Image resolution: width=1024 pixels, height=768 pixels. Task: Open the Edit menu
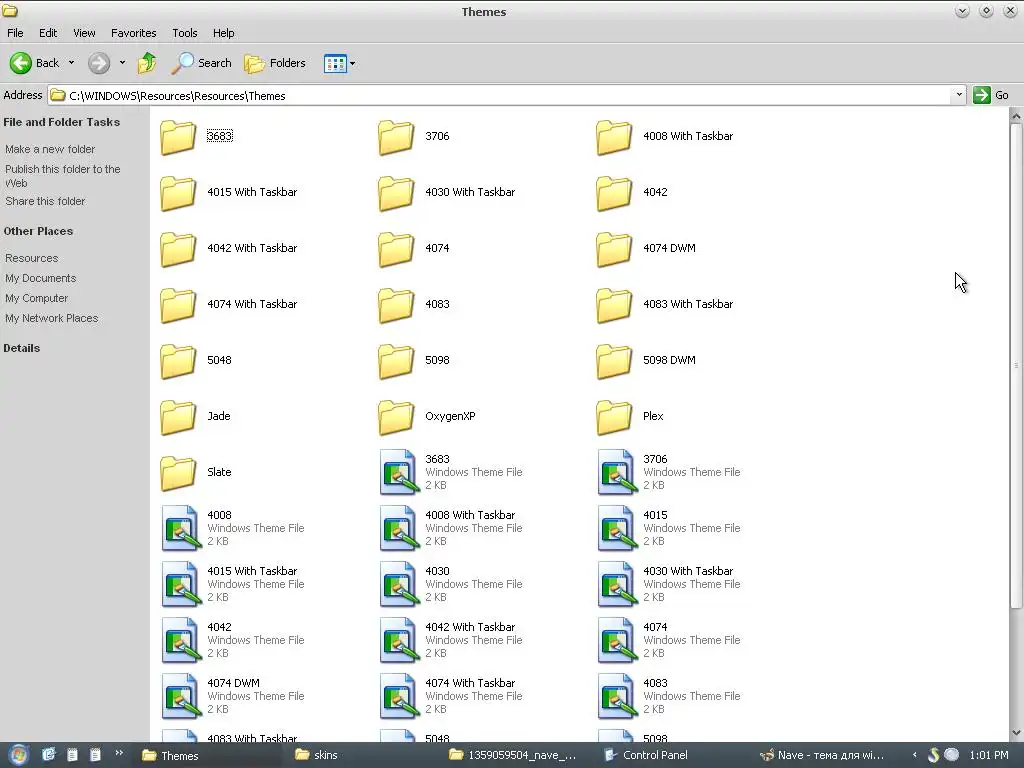pyautogui.click(x=48, y=33)
